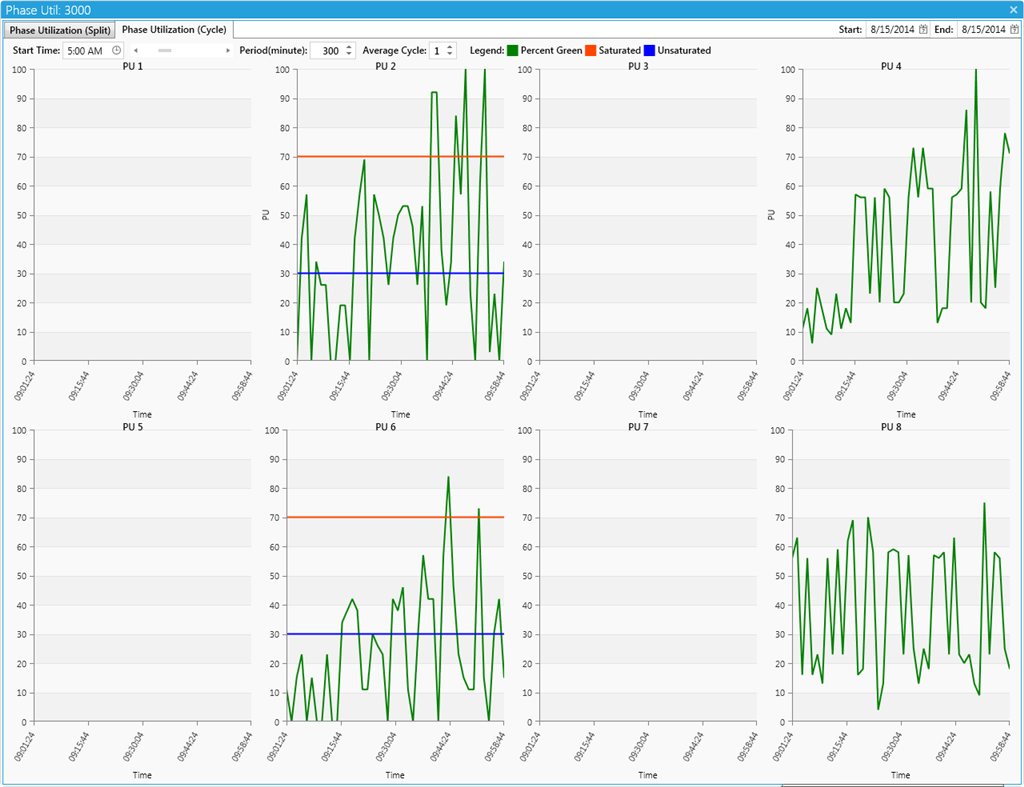1024x787 pixels.
Task: Increase the Period(minute) value
Action: (x=349, y=46)
